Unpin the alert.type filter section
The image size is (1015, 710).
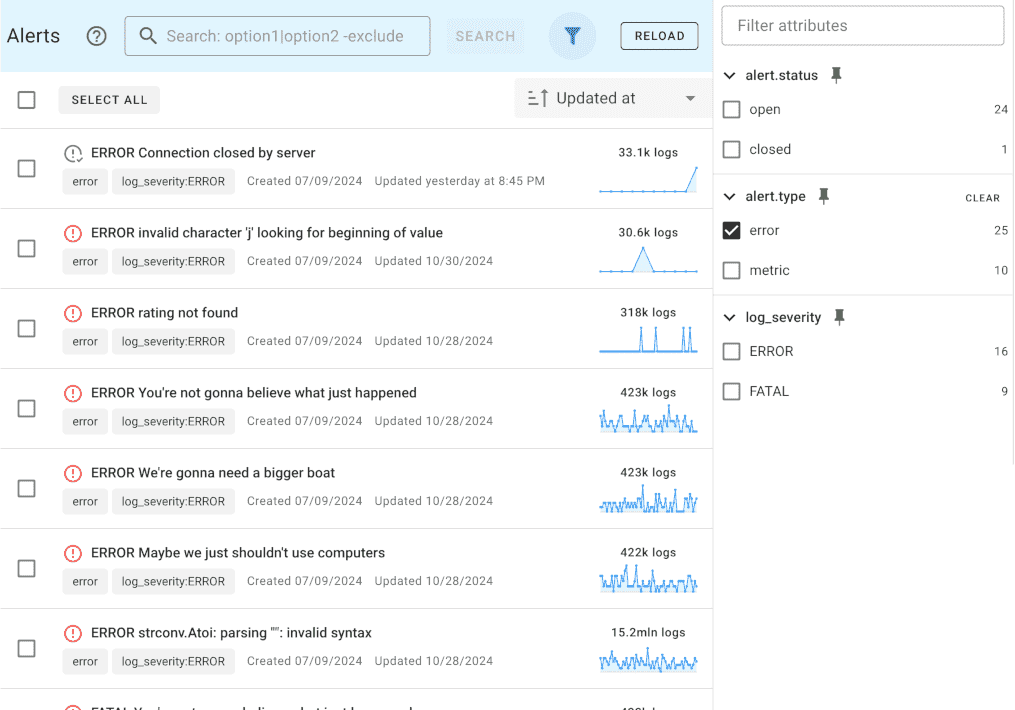pyautogui.click(x=823, y=196)
